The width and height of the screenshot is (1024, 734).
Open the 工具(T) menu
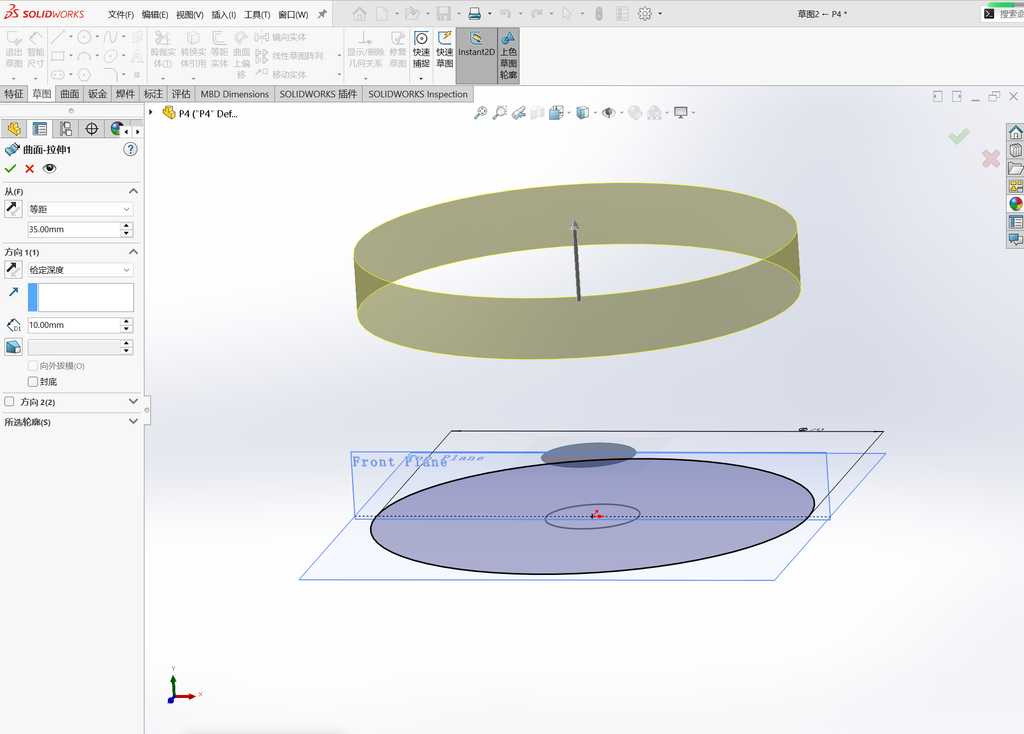[257, 14]
